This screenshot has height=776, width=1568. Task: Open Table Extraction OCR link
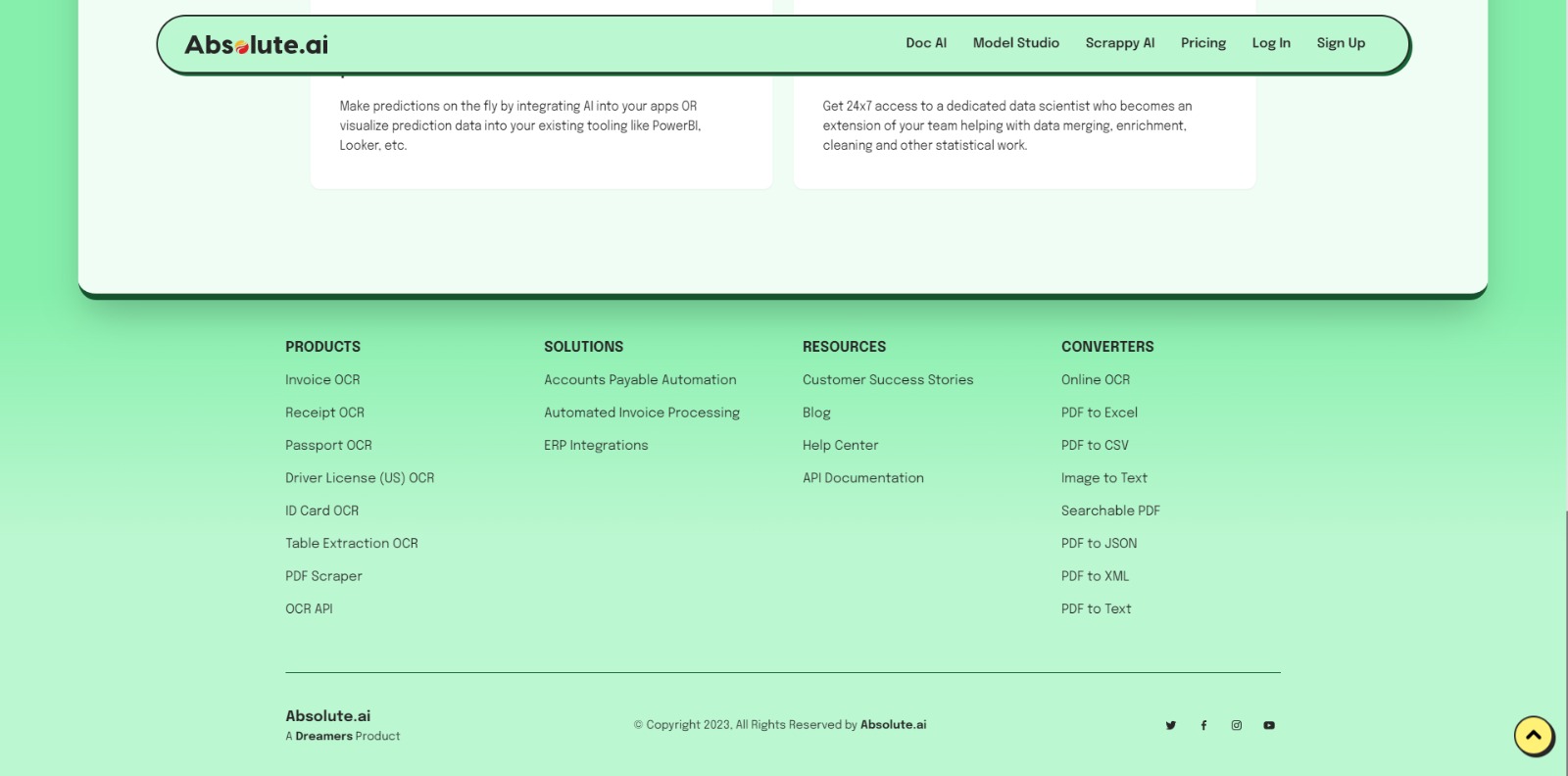pyautogui.click(x=352, y=543)
